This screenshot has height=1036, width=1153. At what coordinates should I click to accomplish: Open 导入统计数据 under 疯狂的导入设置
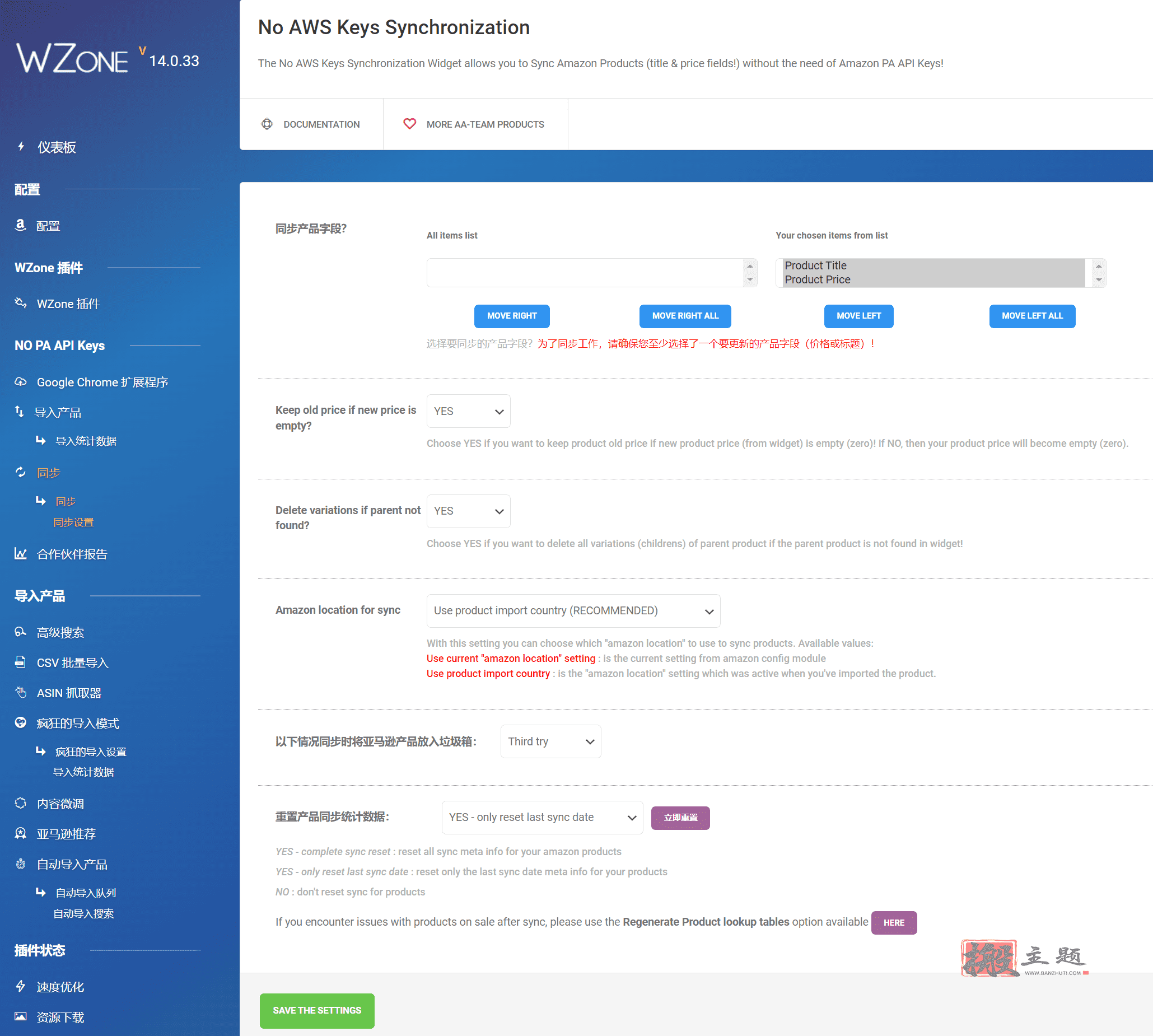[x=83, y=772]
